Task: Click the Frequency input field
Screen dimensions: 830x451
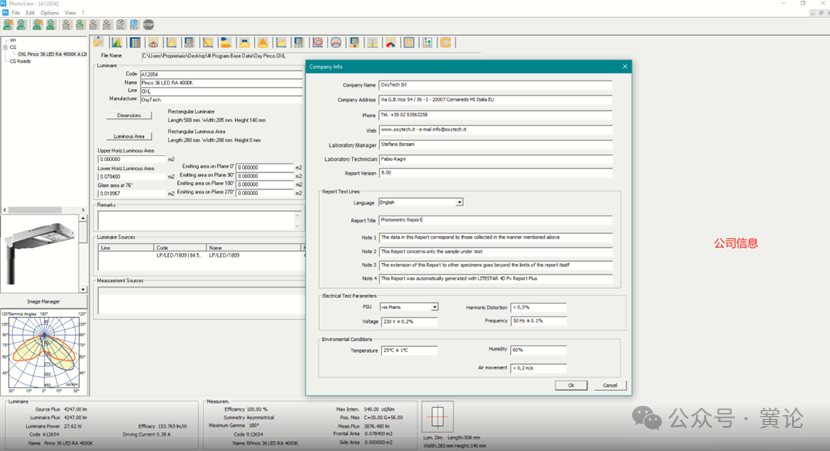Action: coord(538,321)
